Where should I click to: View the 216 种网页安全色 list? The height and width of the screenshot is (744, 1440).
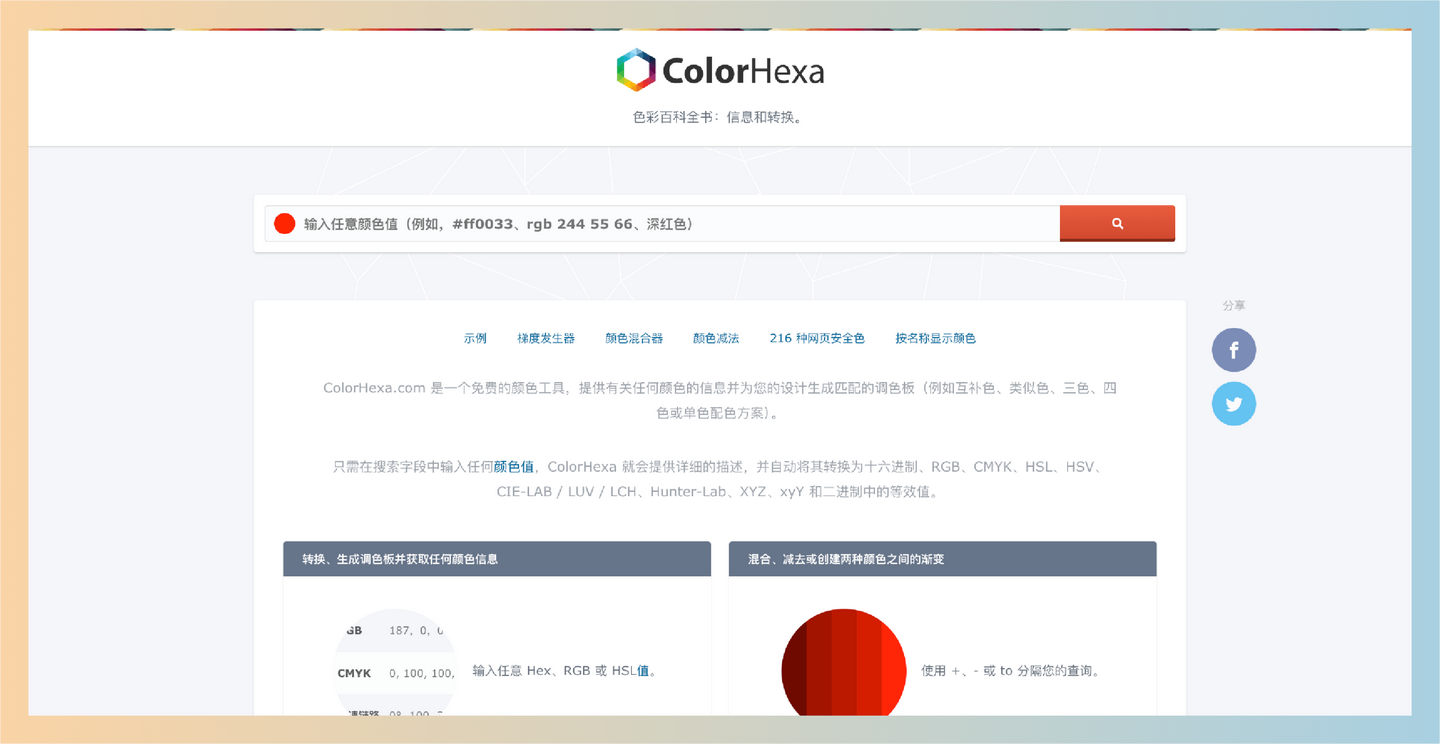point(816,338)
